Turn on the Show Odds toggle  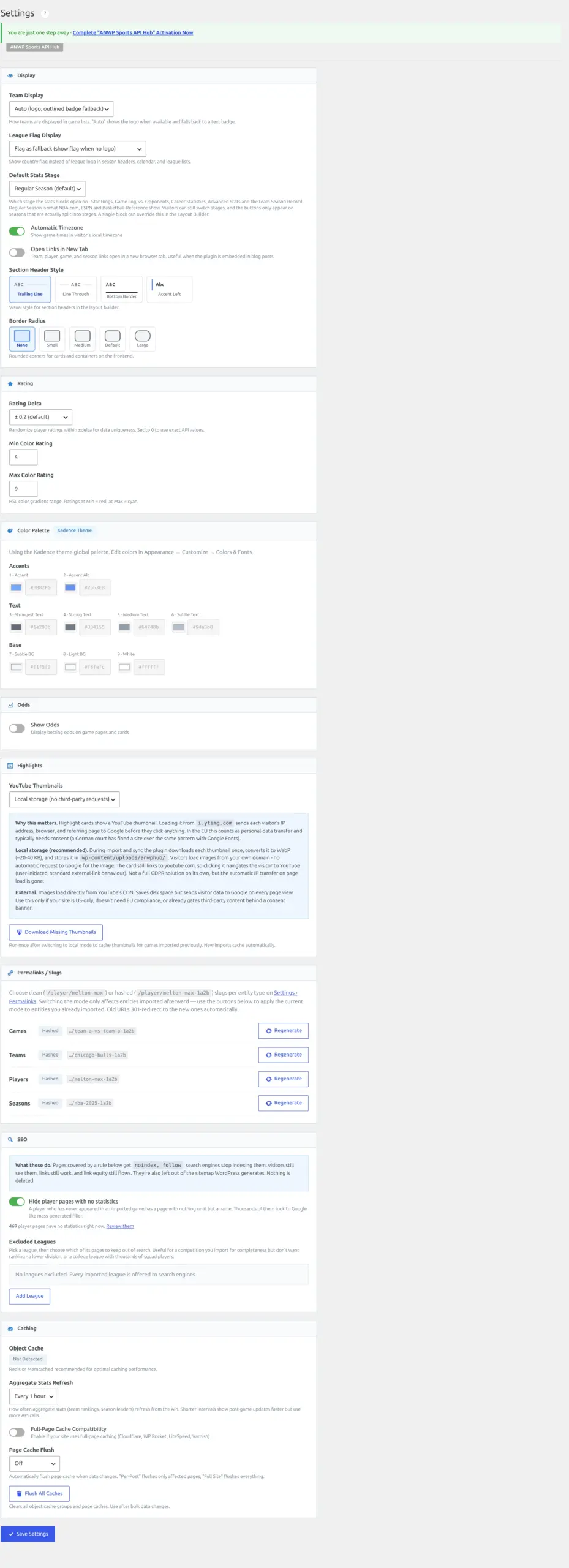[17, 728]
